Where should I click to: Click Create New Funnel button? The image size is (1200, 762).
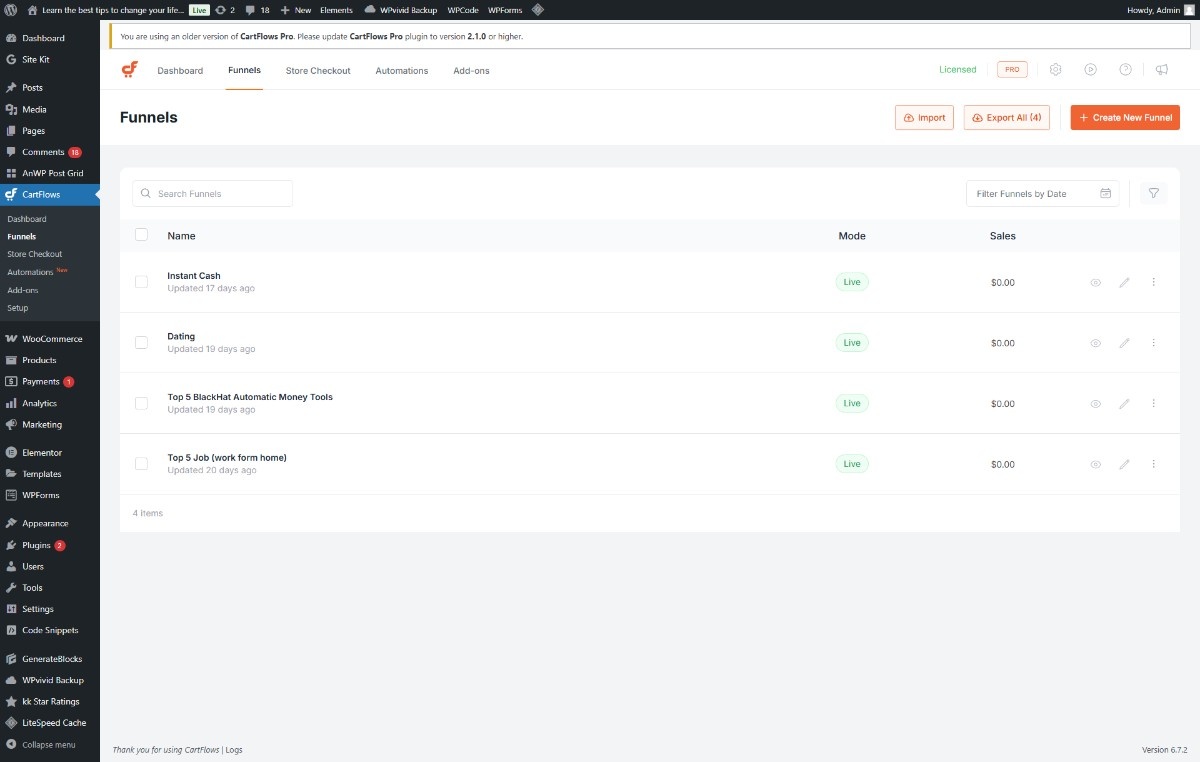[x=1125, y=118]
